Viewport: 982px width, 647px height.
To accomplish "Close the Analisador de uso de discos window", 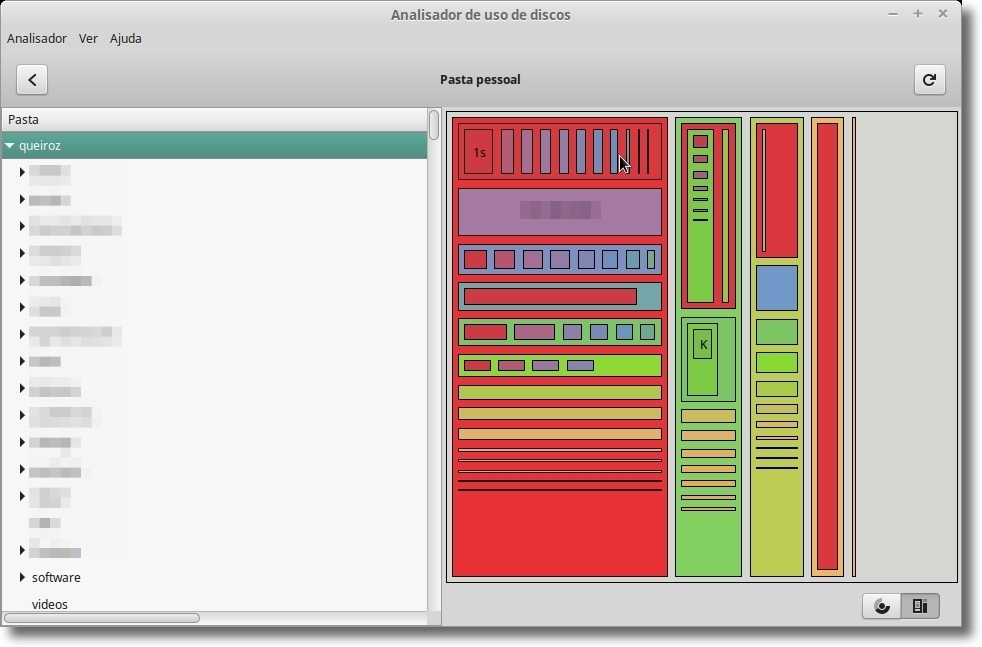I will point(943,14).
